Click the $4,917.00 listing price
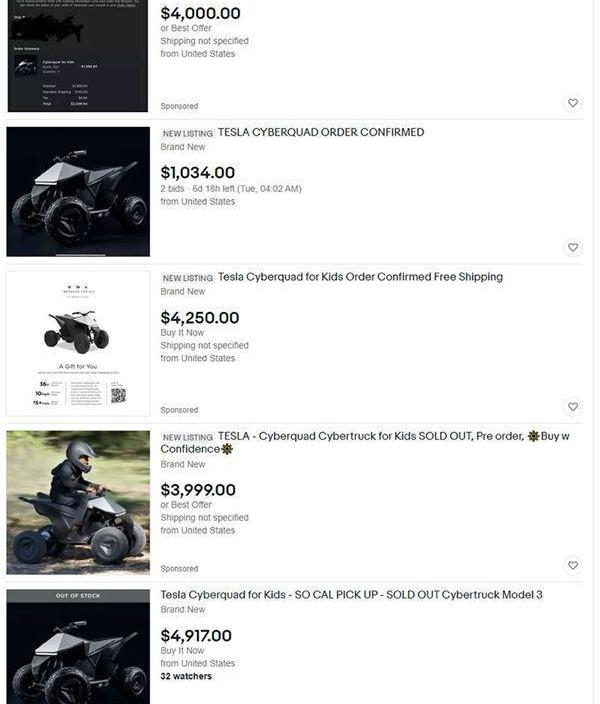This screenshot has height=704, width=600. coord(196,636)
